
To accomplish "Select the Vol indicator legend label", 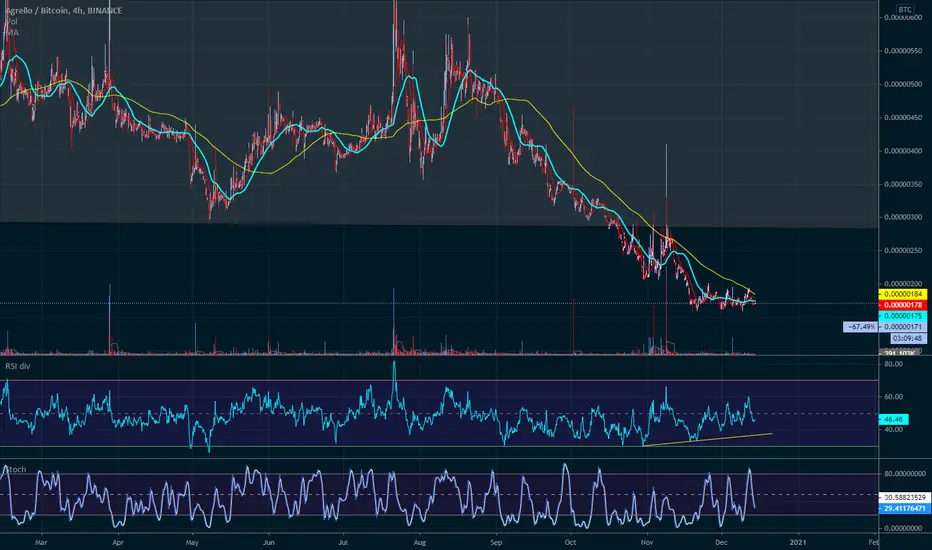I will click(x=11, y=21).
